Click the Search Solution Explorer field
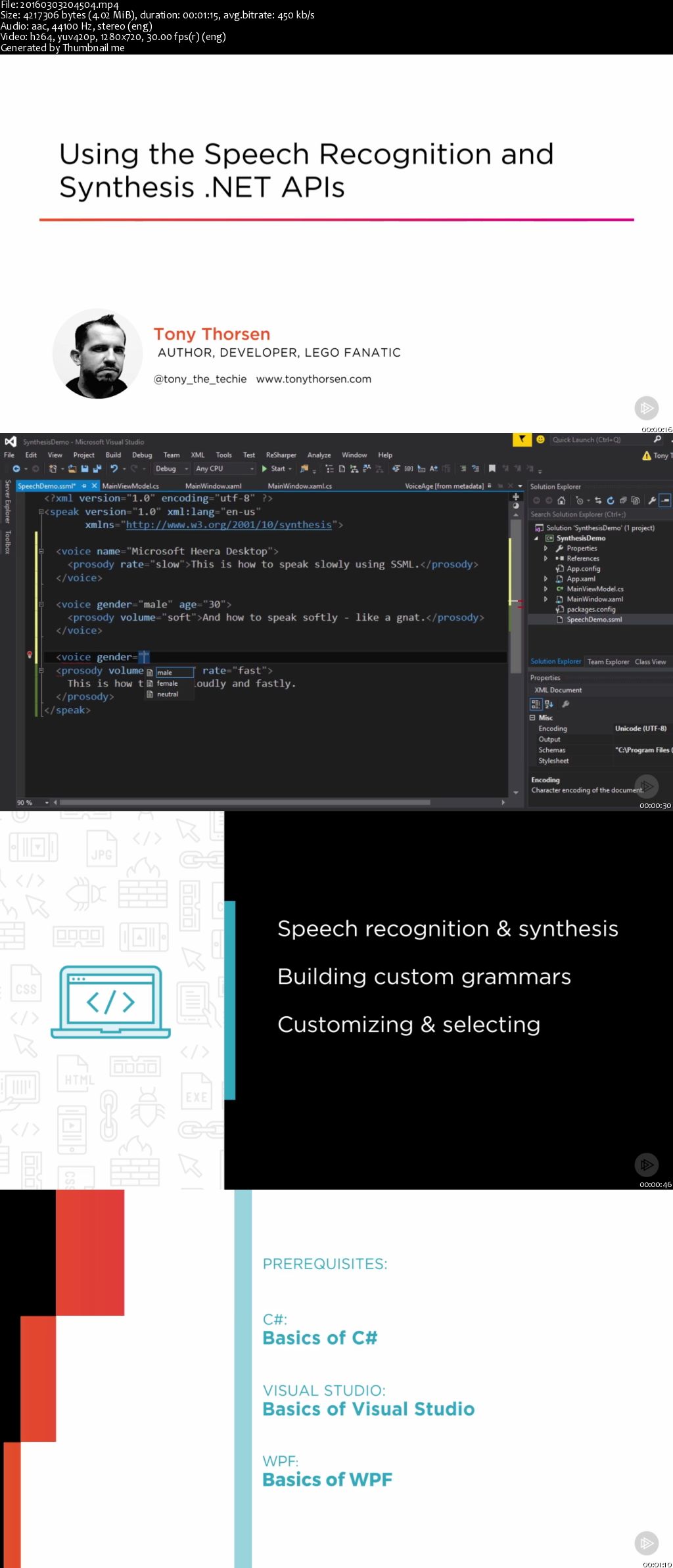Image resolution: width=673 pixels, height=1568 pixels. tap(599, 514)
